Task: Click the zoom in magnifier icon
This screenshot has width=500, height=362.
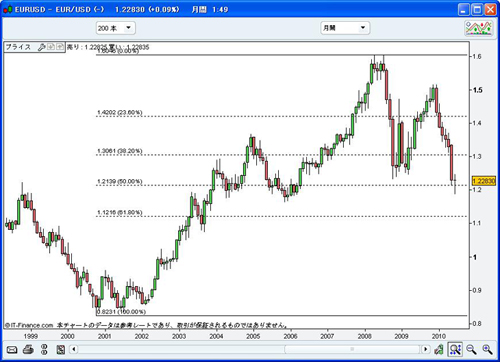Action: (487, 349)
